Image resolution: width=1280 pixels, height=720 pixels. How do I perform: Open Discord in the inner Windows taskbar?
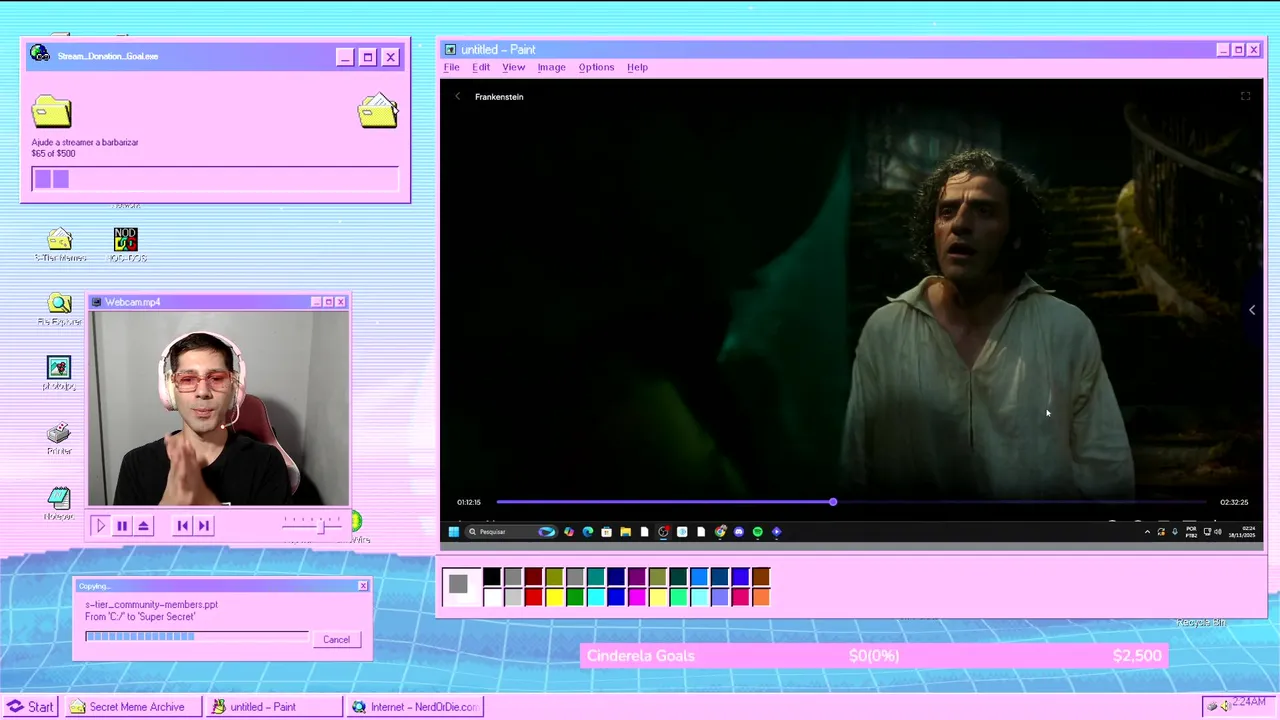click(738, 532)
